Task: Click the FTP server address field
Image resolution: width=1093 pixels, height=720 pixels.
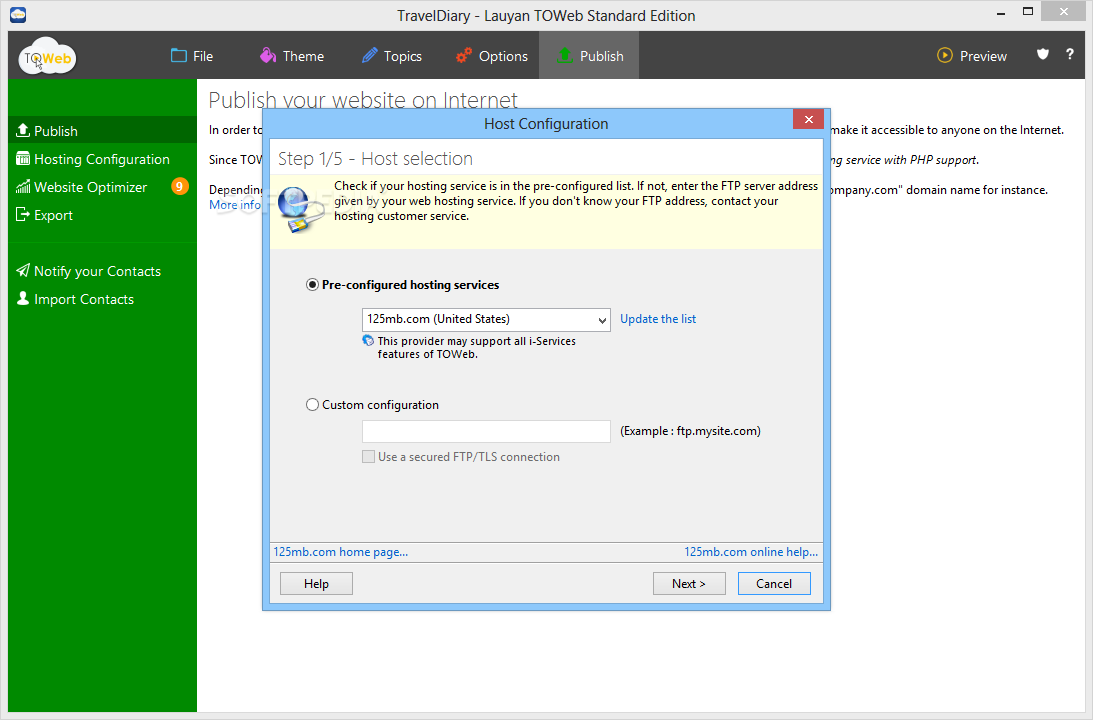Action: point(486,431)
